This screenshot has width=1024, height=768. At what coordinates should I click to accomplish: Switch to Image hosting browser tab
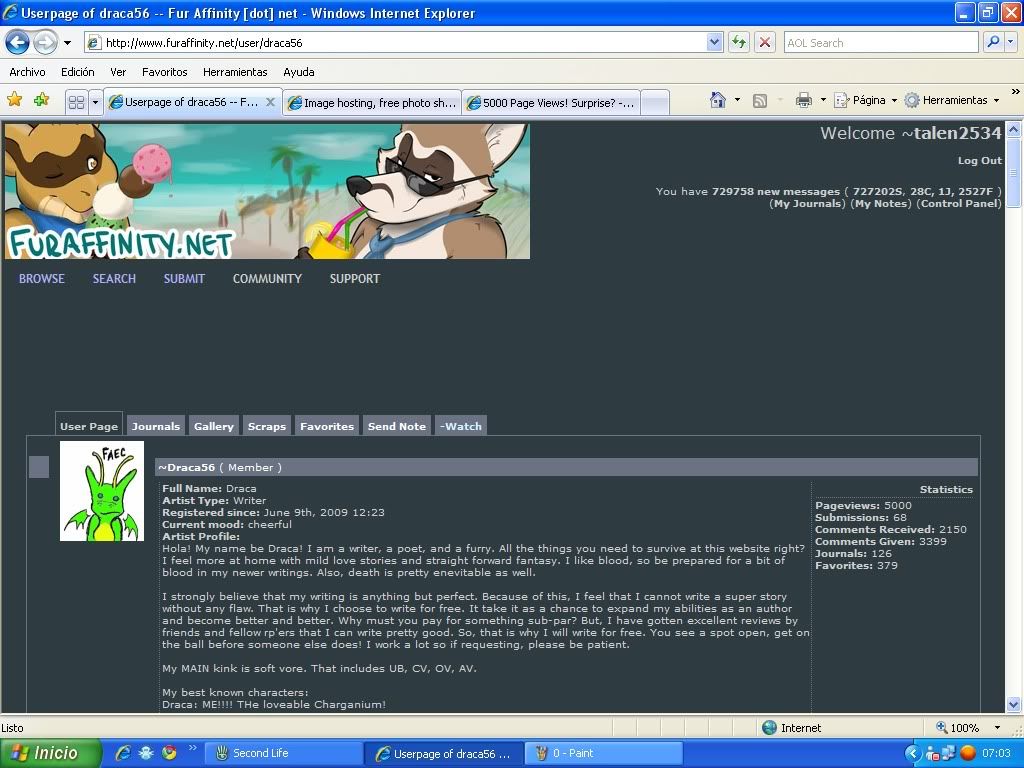tap(371, 102)
